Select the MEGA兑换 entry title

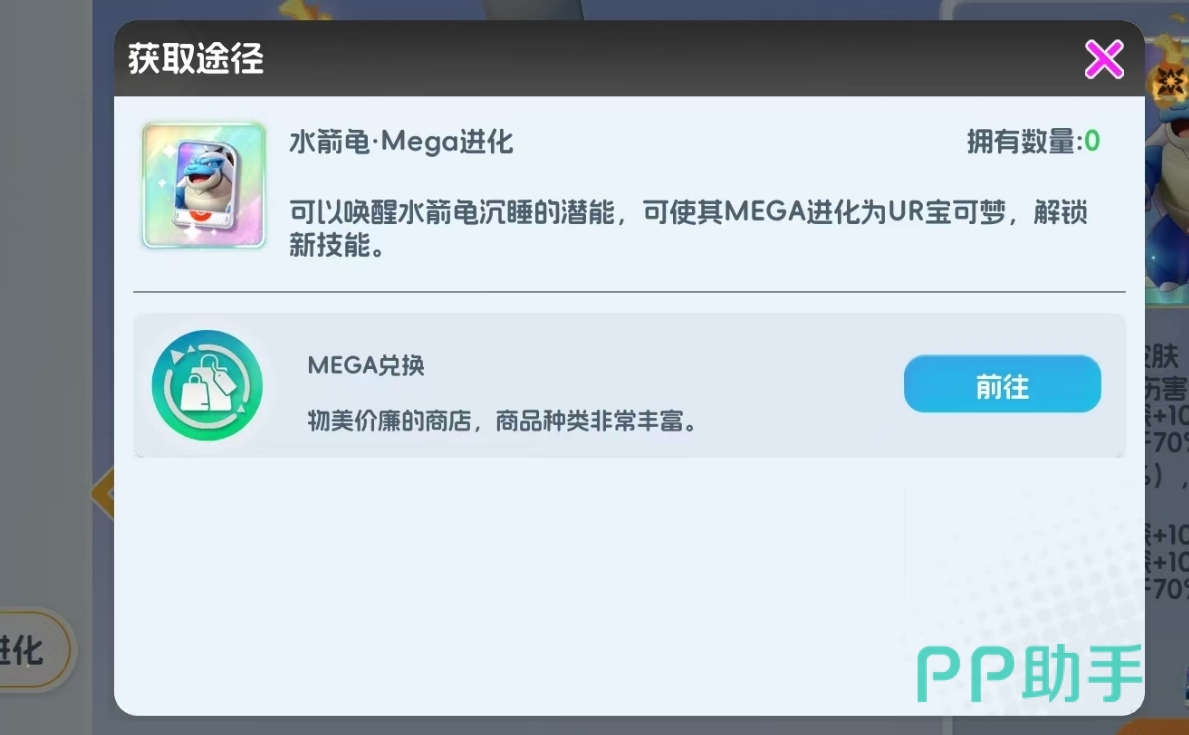365,366
